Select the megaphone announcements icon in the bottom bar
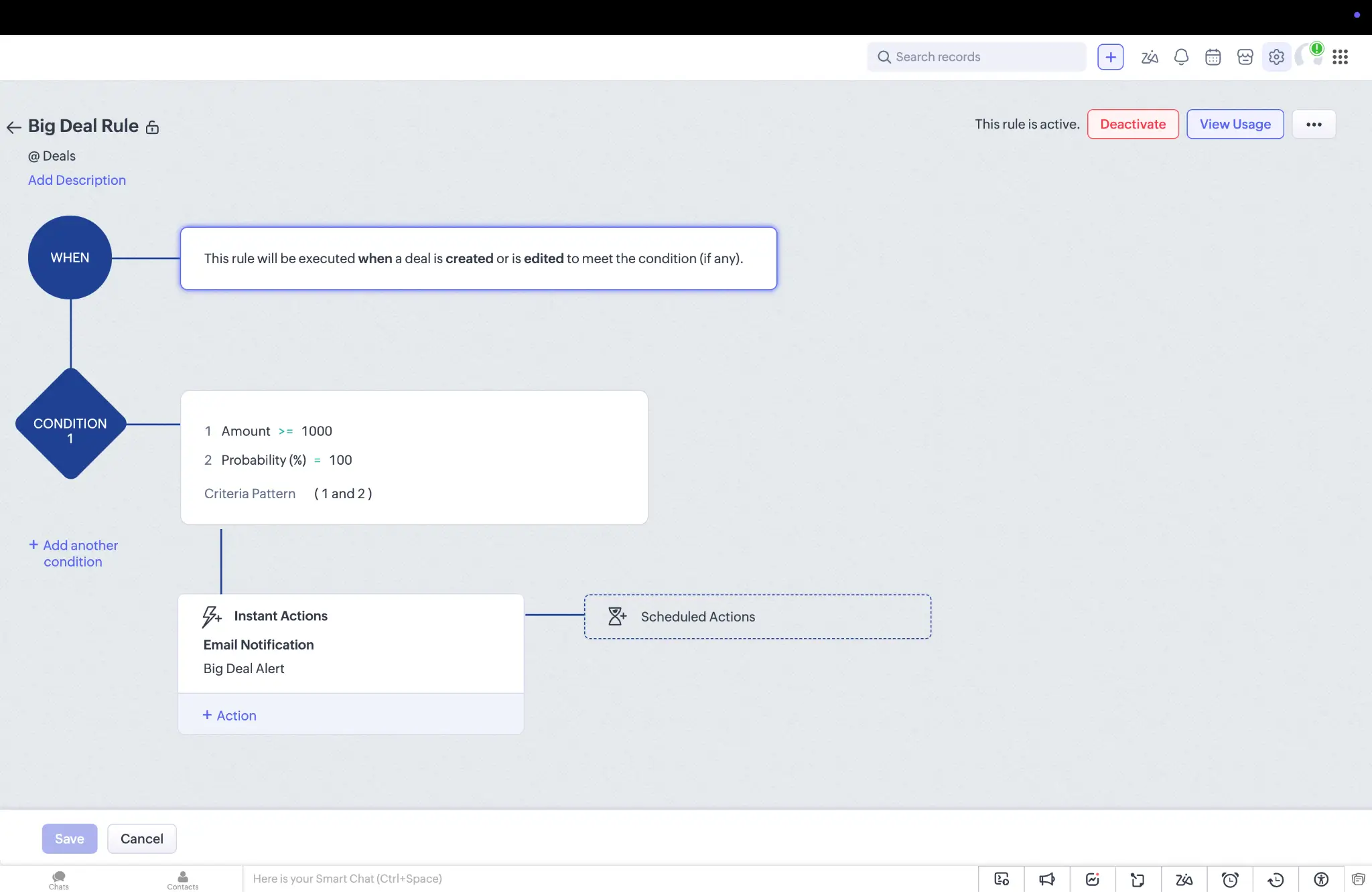The image size is (1372, 892). pyautogui.click(x=1048, y=879)
